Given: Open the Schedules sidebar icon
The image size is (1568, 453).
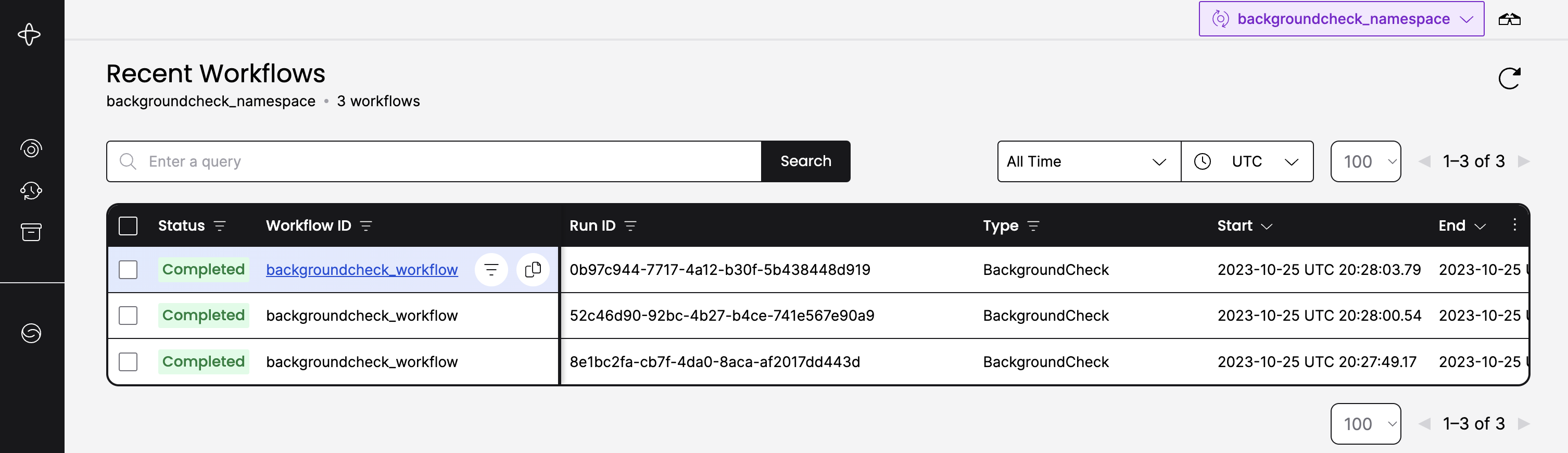Looking at the screenshot, I should pyautogui.click(x=31, y=191).
